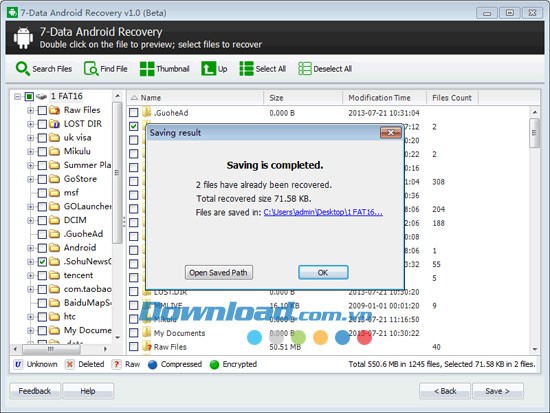Expand the com.taobao tree node
Viewport: 550px width, 413px height.
pos(31,289)
